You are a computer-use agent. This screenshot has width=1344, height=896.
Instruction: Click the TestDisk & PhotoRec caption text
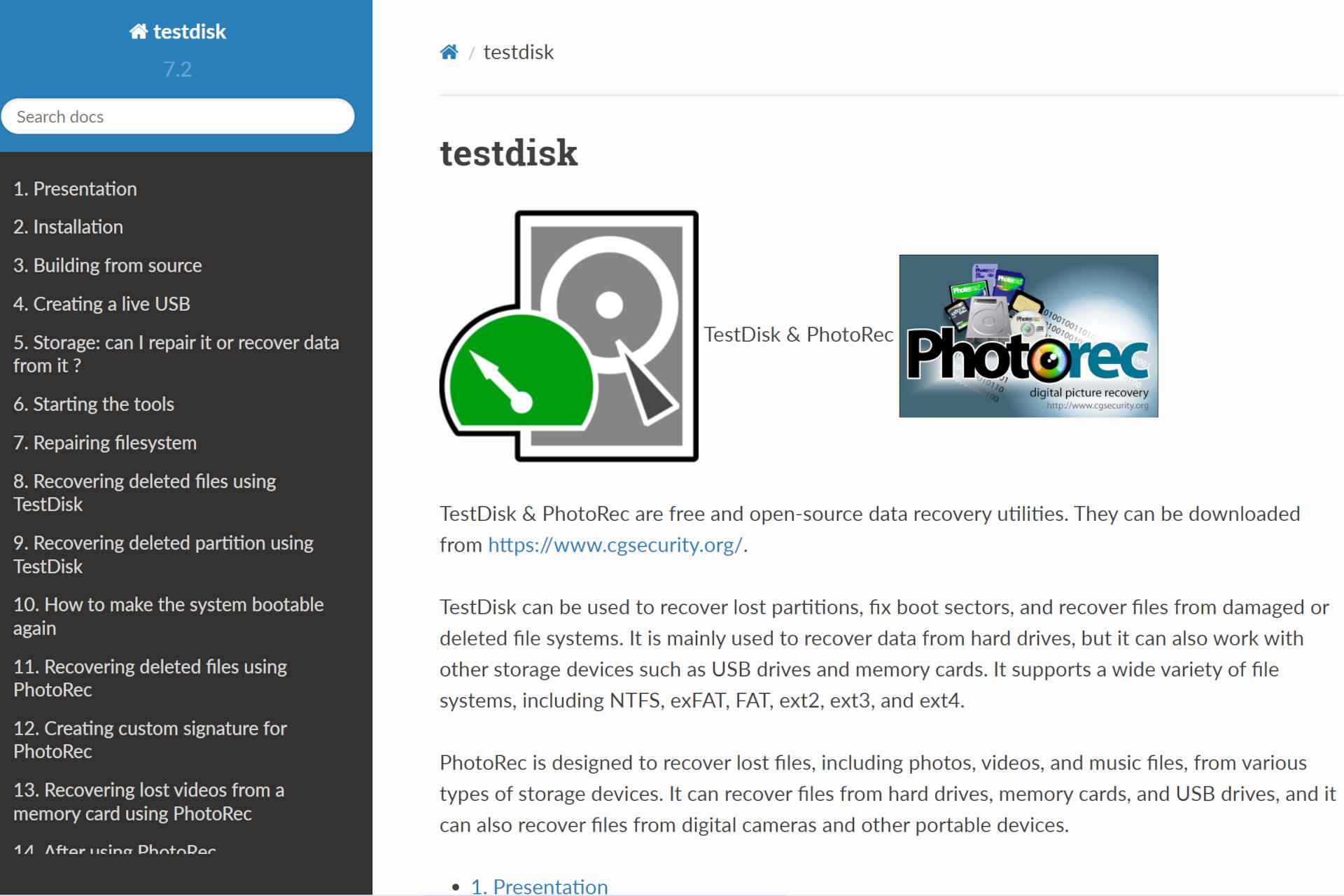(x=799, y=335)
